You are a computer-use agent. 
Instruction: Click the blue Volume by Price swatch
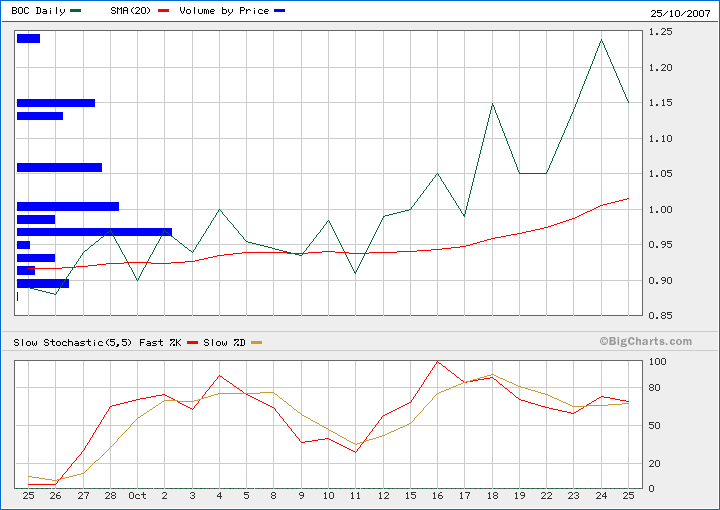point(278,10)
